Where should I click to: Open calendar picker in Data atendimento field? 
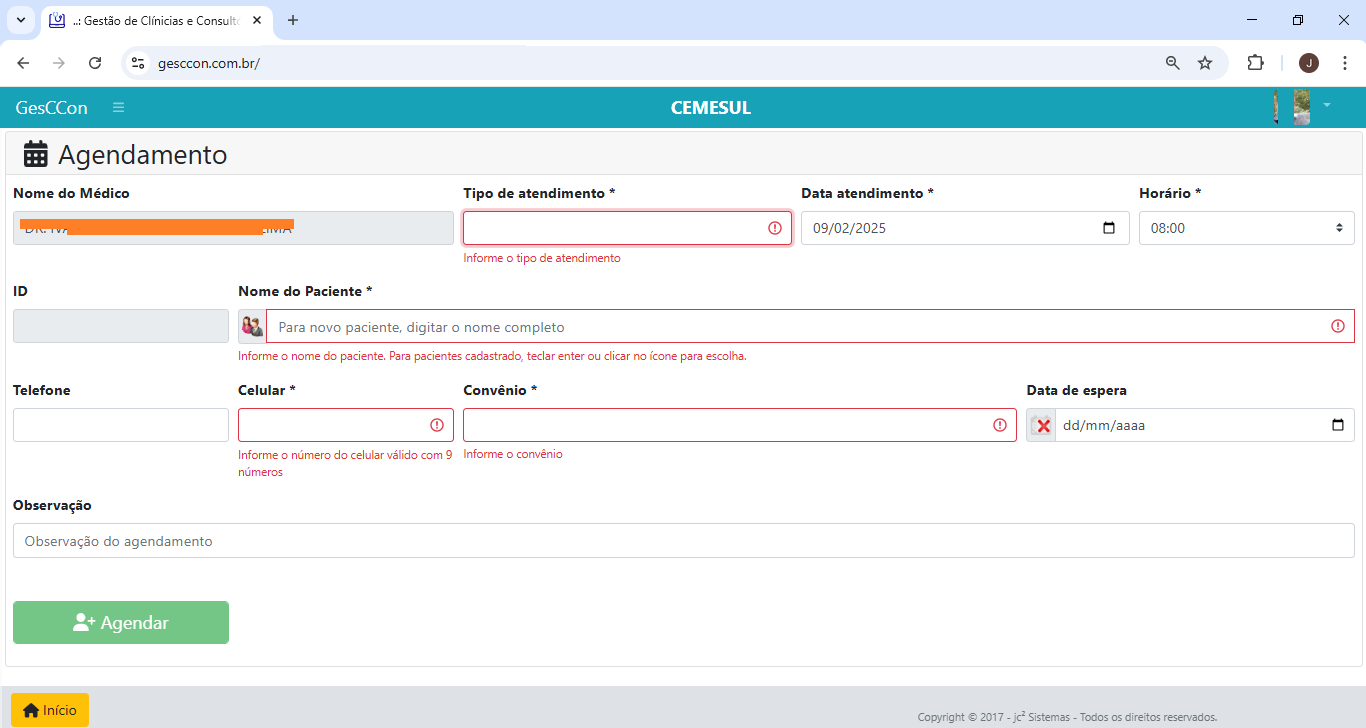[x=1108, y=228]
